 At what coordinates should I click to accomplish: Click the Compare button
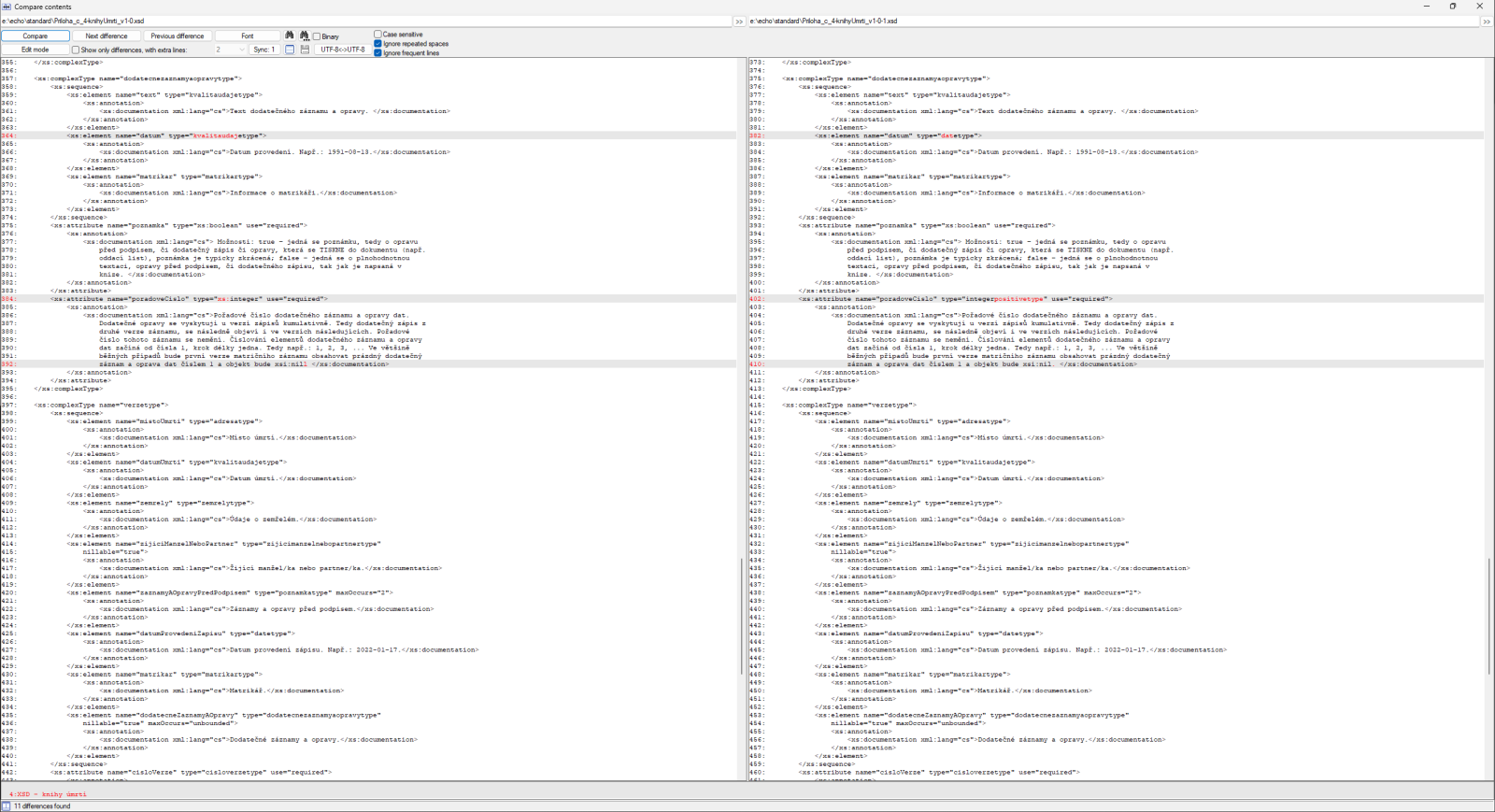[x=36, y=36]
